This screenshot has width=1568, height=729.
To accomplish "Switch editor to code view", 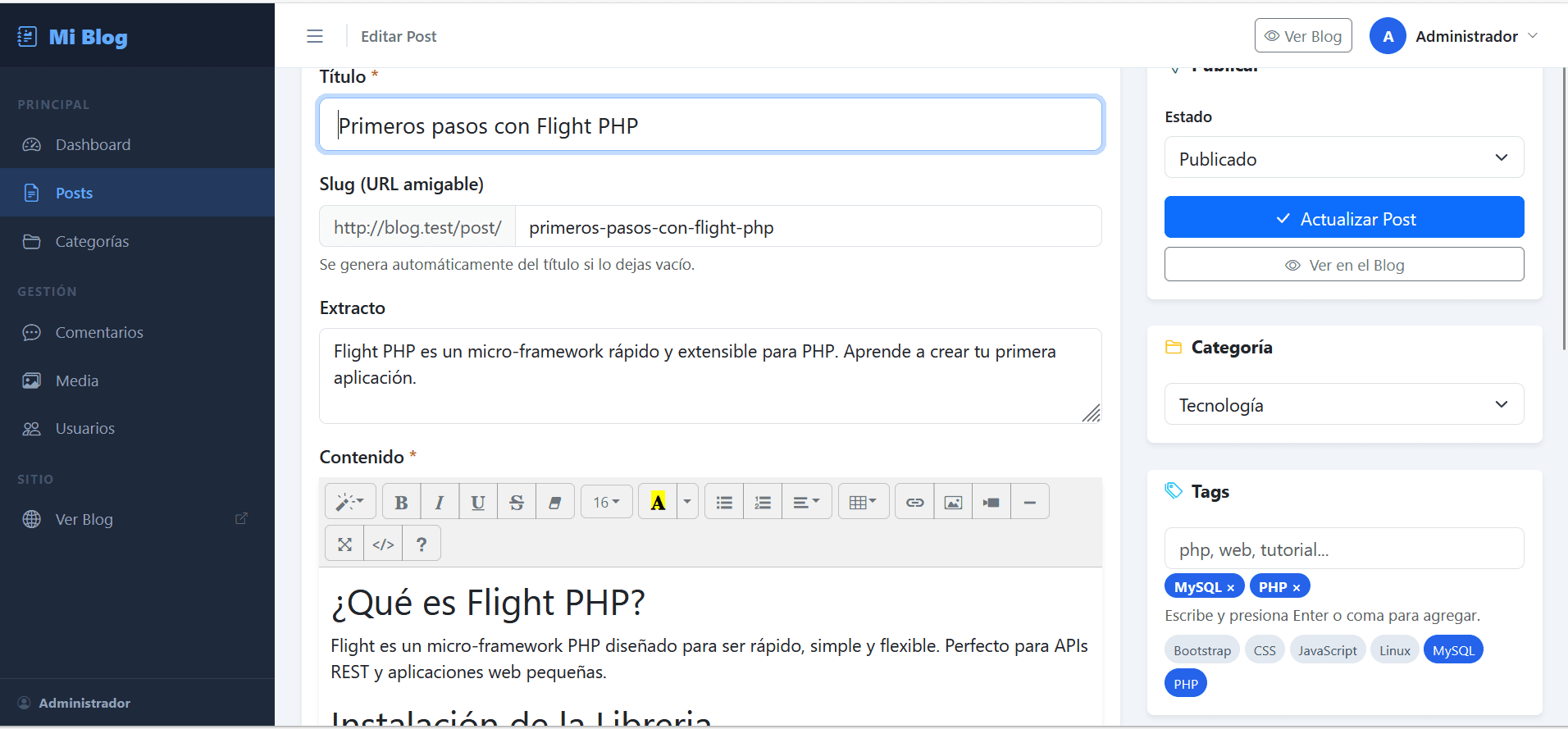I will coord(383,544).
